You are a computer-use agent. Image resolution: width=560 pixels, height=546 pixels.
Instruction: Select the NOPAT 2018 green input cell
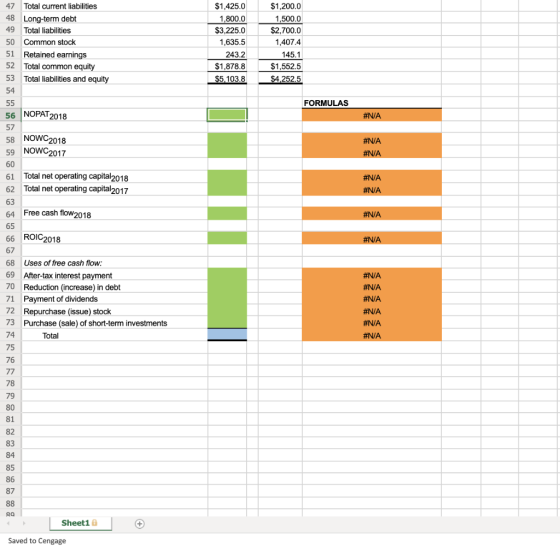(227, 115)
